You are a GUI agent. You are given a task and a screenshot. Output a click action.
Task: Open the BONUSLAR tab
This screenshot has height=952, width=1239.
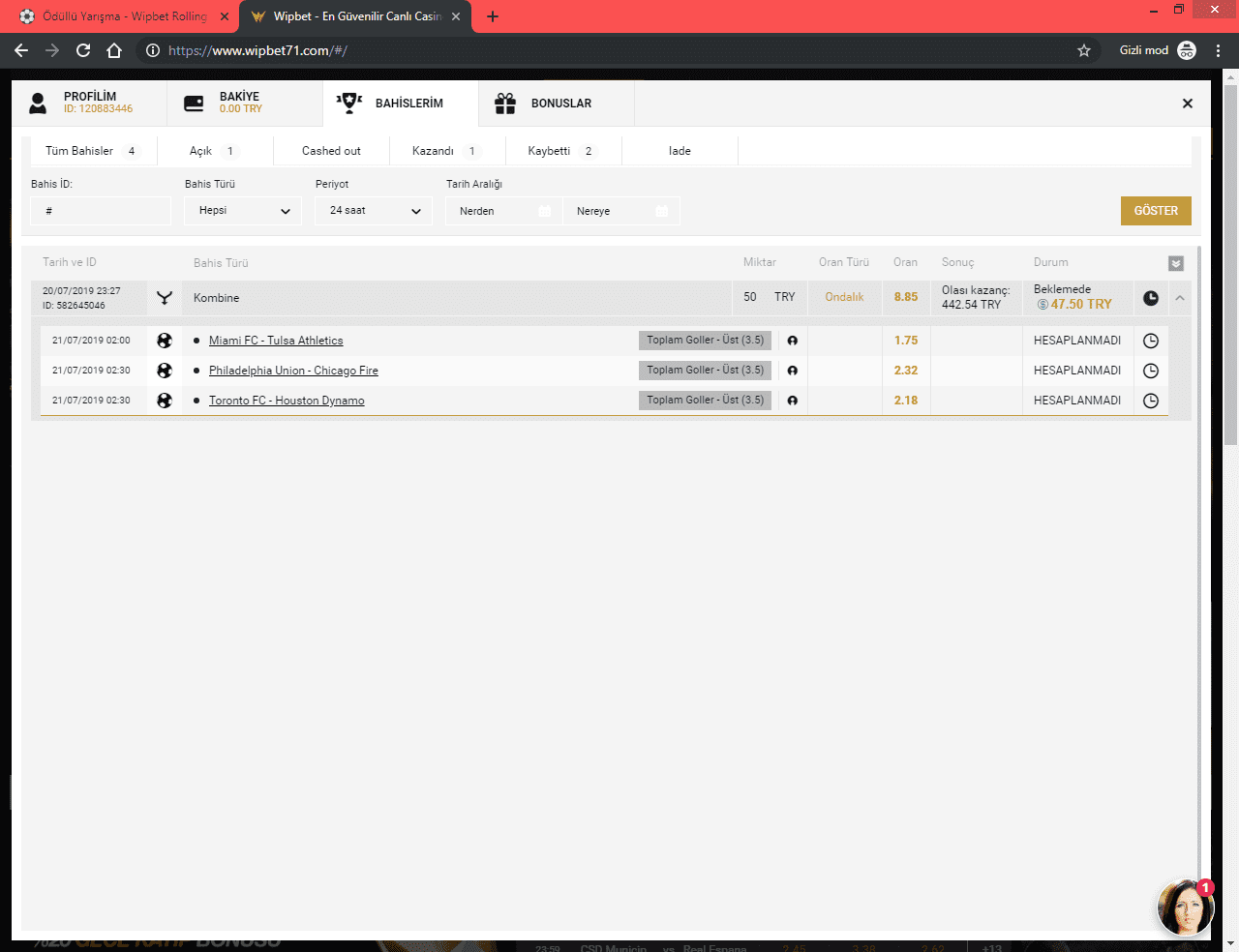tap(557, 104)
